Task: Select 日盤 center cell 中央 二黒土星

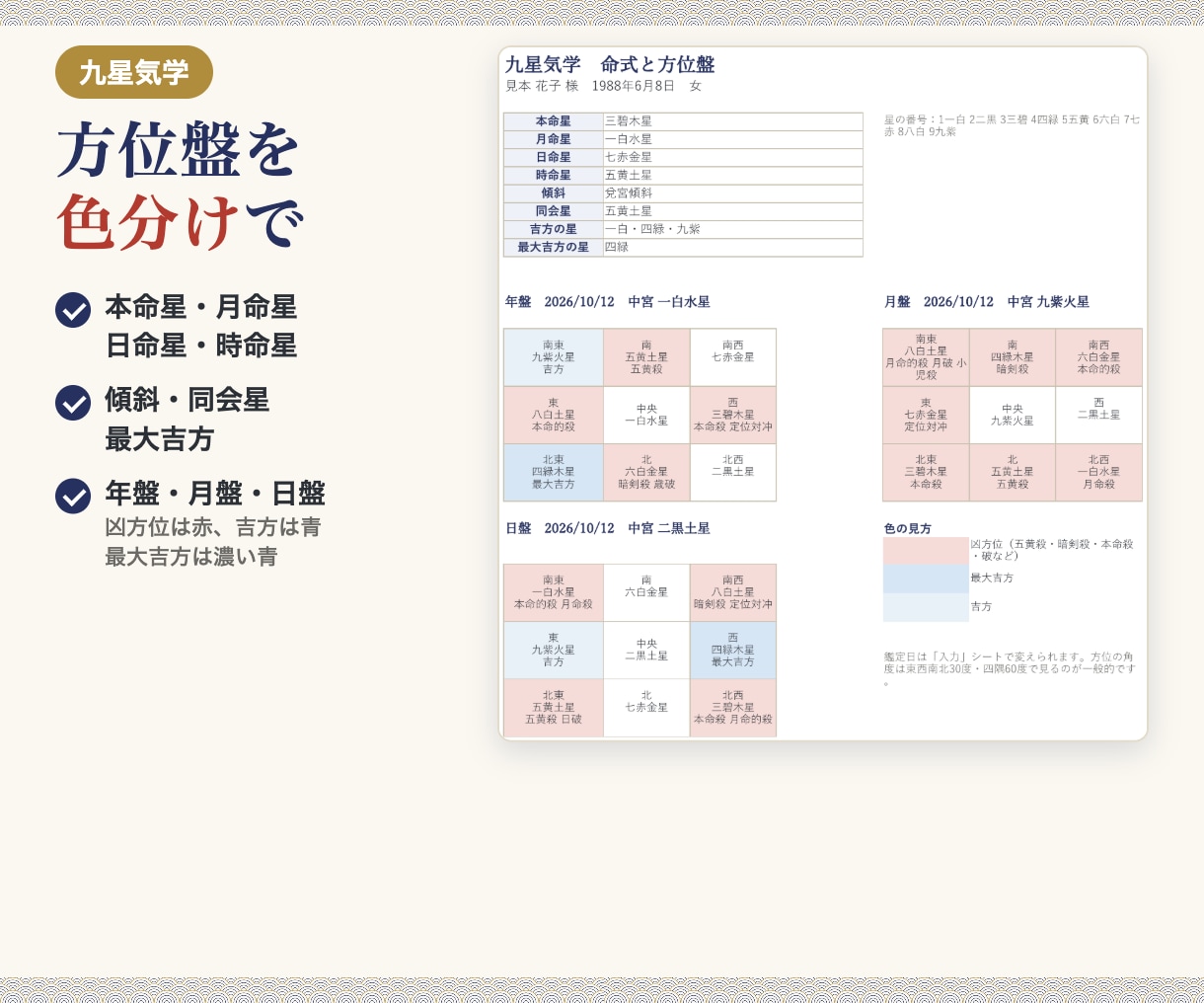Action: [x=646, y=650]
